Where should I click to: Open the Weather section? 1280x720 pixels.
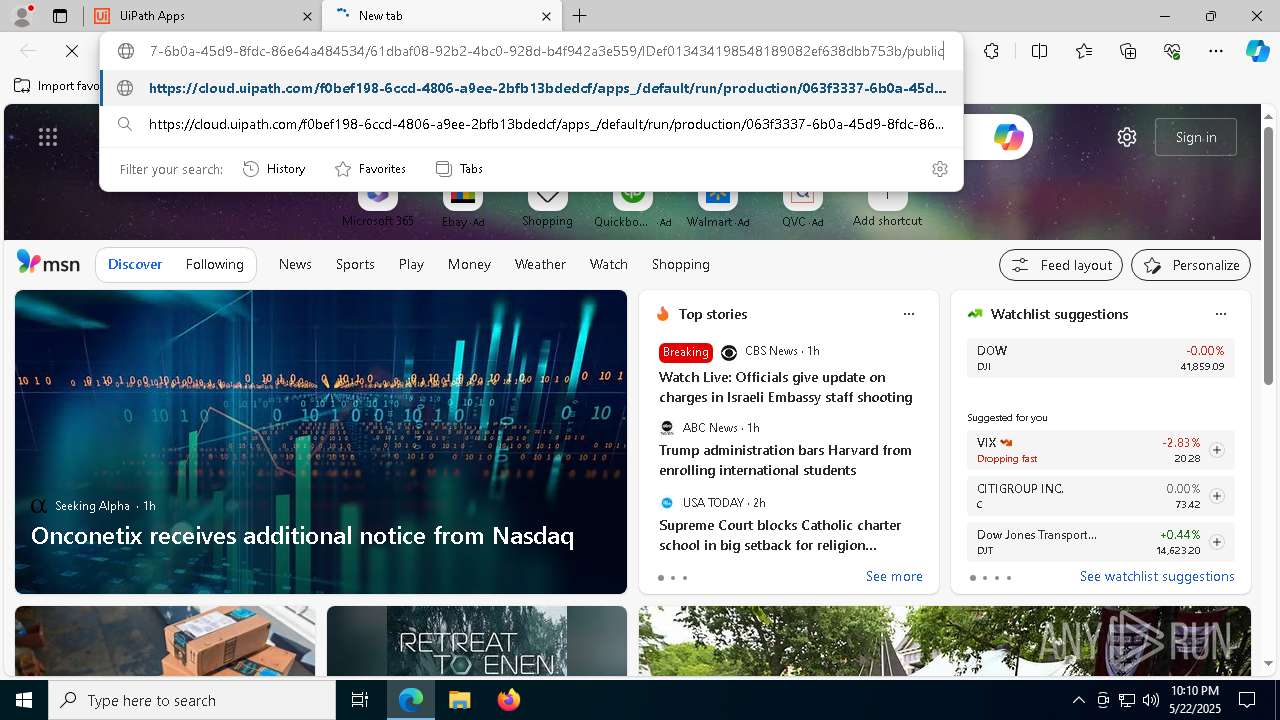coord(540,264)
